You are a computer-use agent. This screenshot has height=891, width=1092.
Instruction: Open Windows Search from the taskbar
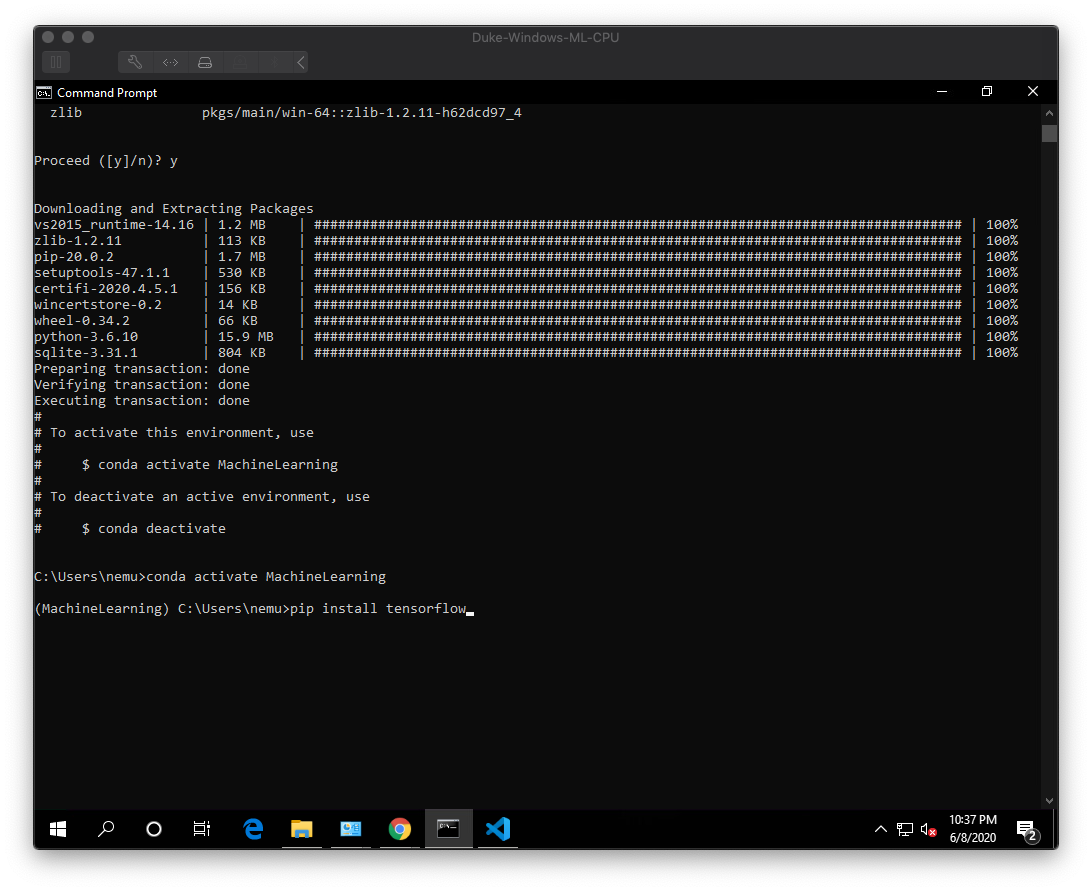pyautogui.click(x=106, y=829)
